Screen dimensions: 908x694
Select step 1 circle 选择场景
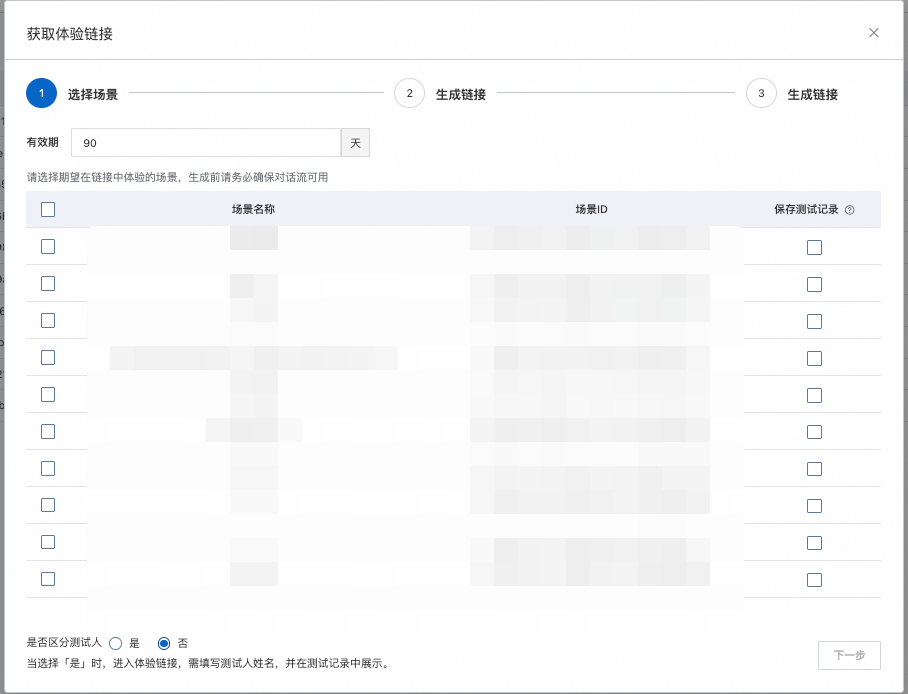(42, 93)
